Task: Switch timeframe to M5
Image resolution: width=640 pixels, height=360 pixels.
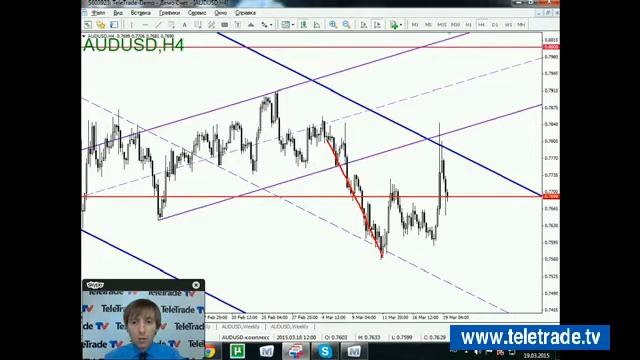Action: tap(428, 25)
